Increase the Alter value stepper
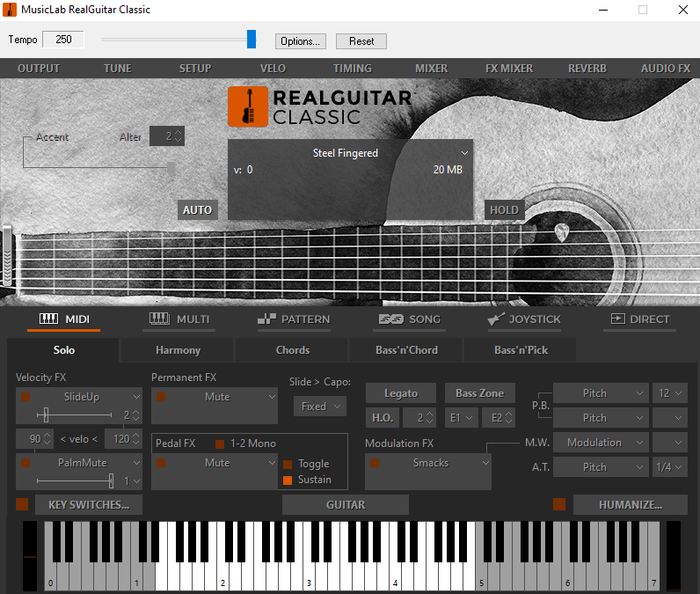Screen dimensions: 700x594 pyautogui.click(x=178, y=132)
